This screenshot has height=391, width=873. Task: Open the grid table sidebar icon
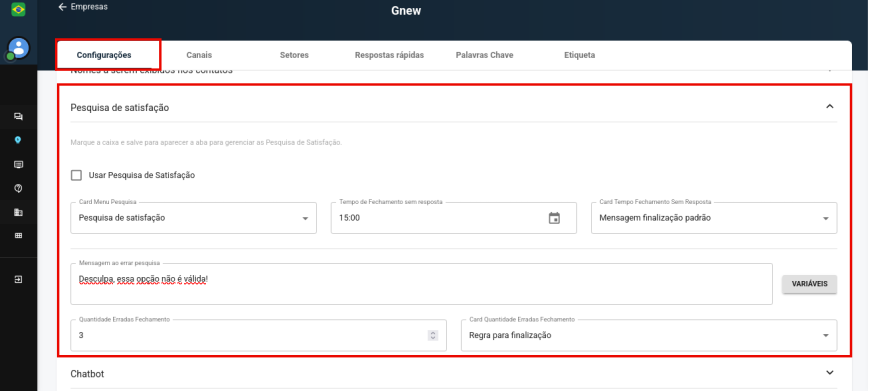18,236
